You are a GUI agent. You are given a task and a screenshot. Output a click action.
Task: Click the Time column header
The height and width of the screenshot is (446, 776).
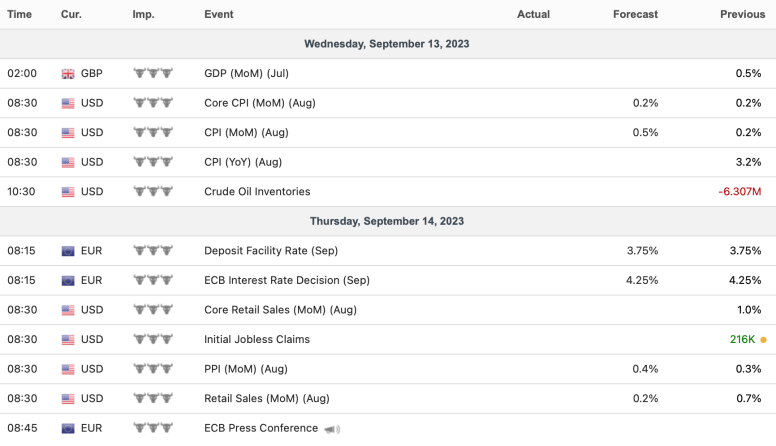pyautogui.click(x=20, y=14)
